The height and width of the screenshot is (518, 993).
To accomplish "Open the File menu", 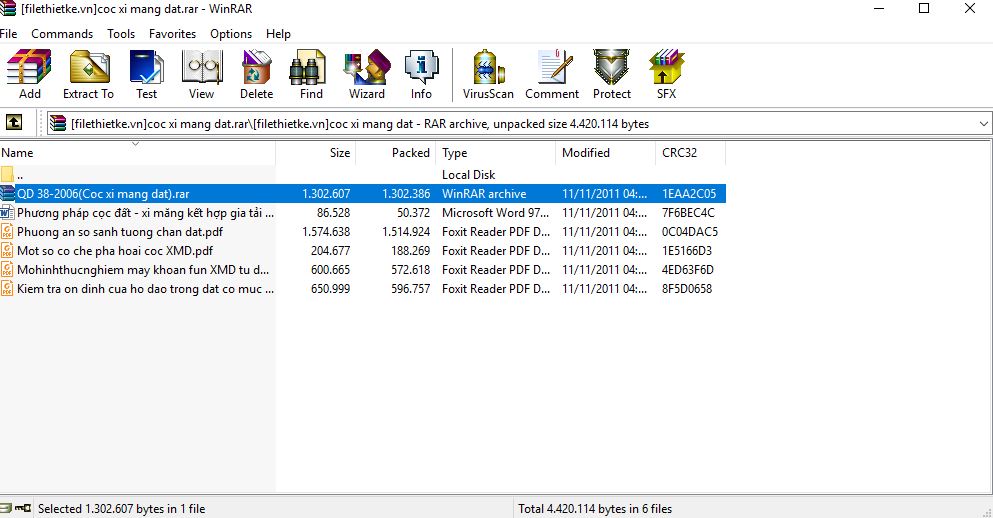I will pyautogui.click(x=8, y=34).
